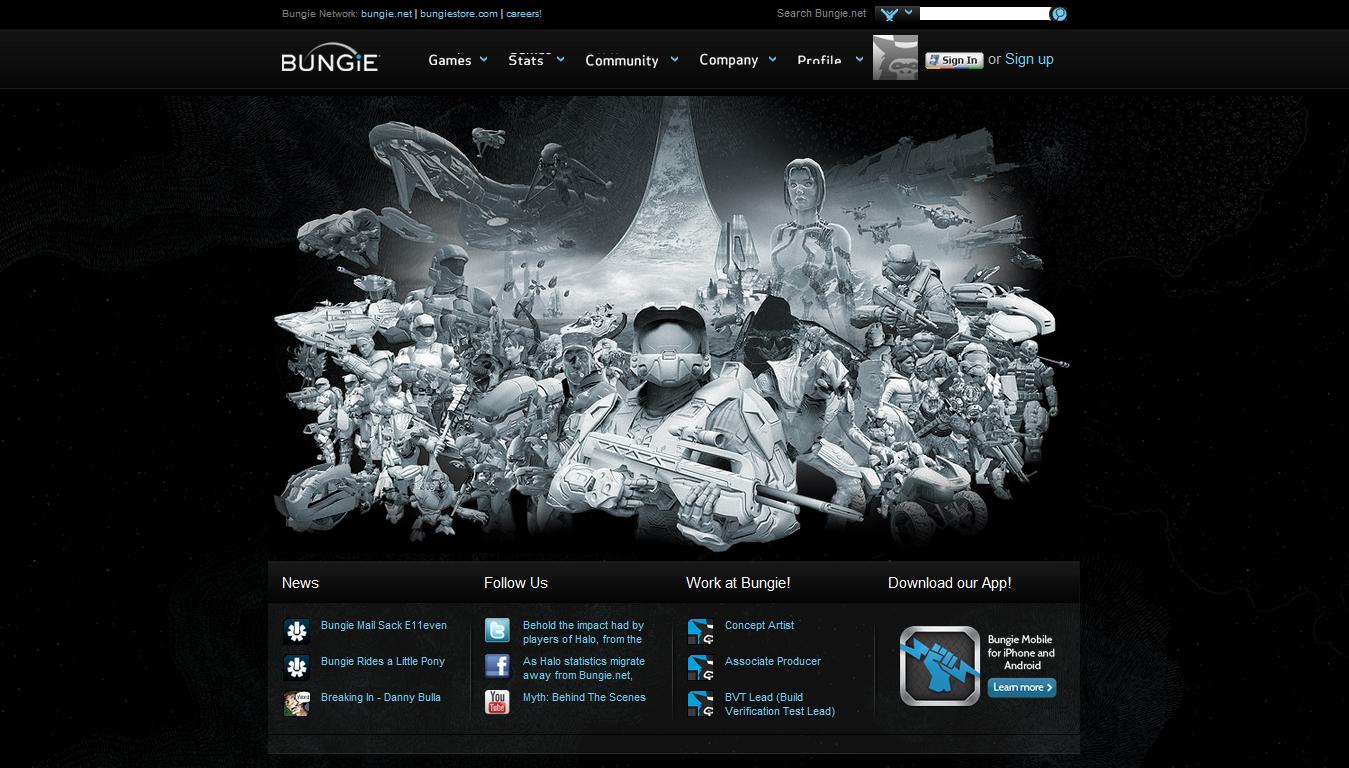Open Myth: Behind The Scenes link
The width and height of the screenshot is (1349, 768).
(584, 697)
